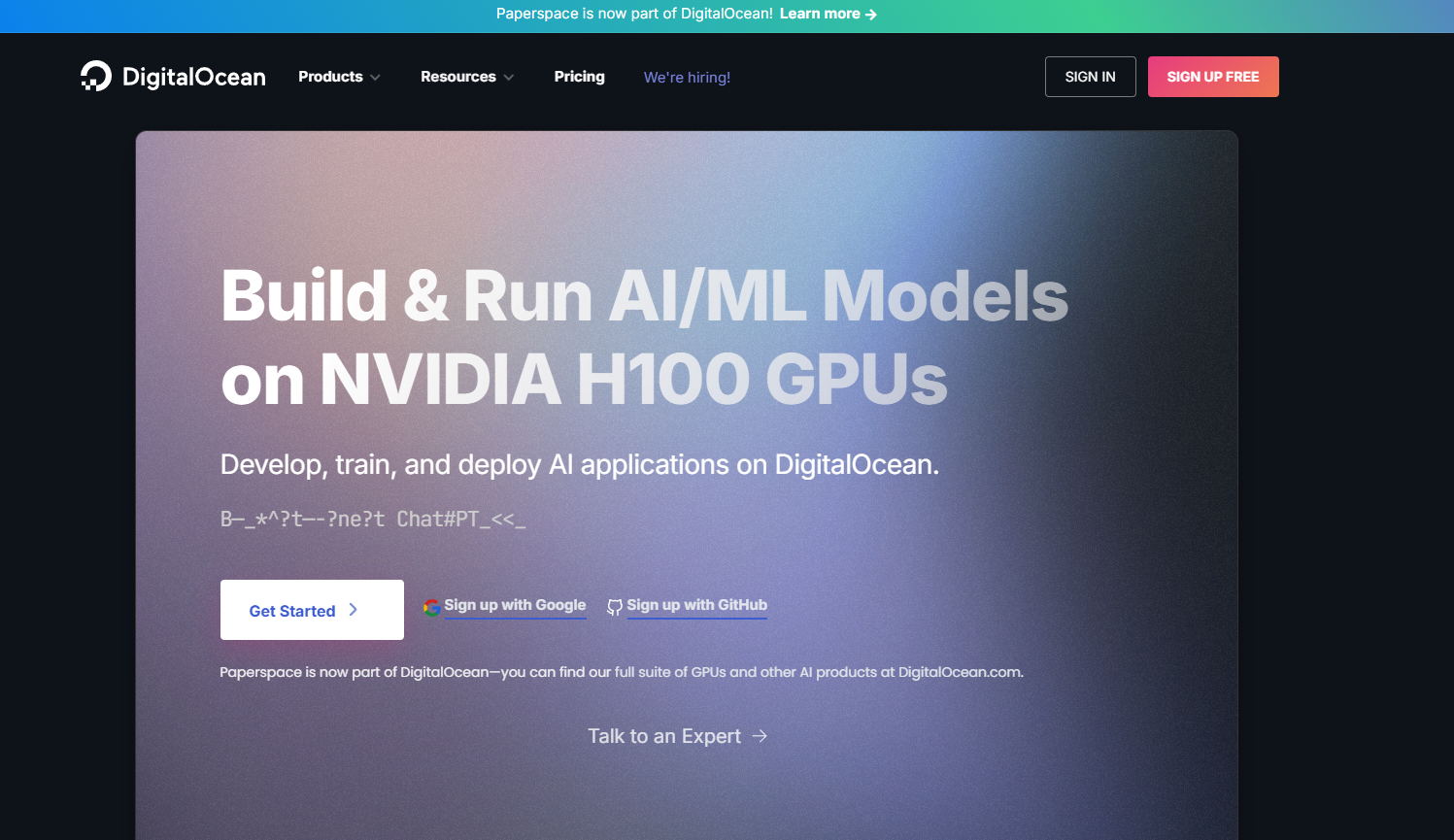
Task: Click the arrow beside Learn more
Action: click(871, 15)
